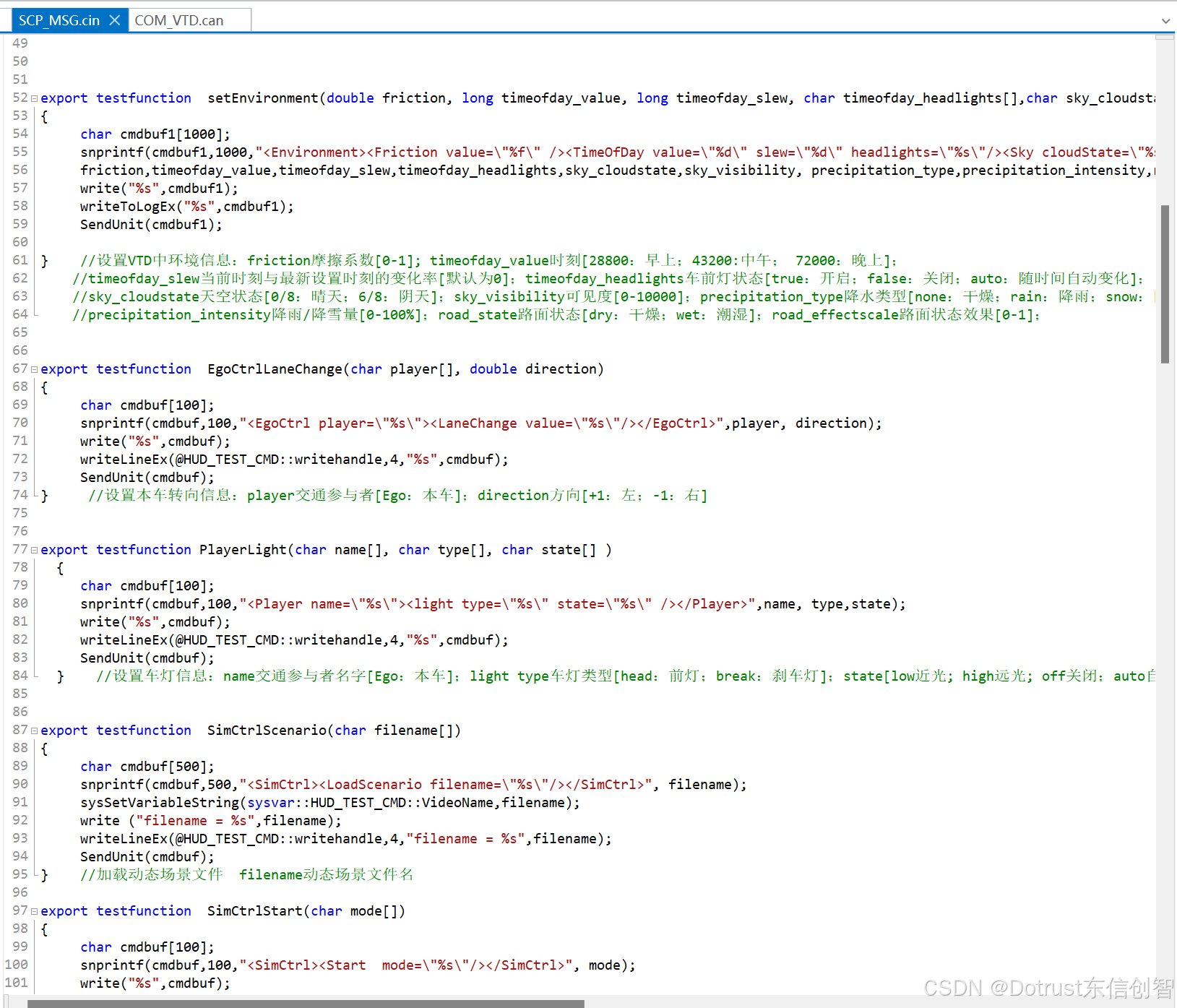This screenshot has height=1008, width=1177.
Task: Click 'SendUnit(cmdbuf);' on line 73
Action: click(x=147, y=477)
